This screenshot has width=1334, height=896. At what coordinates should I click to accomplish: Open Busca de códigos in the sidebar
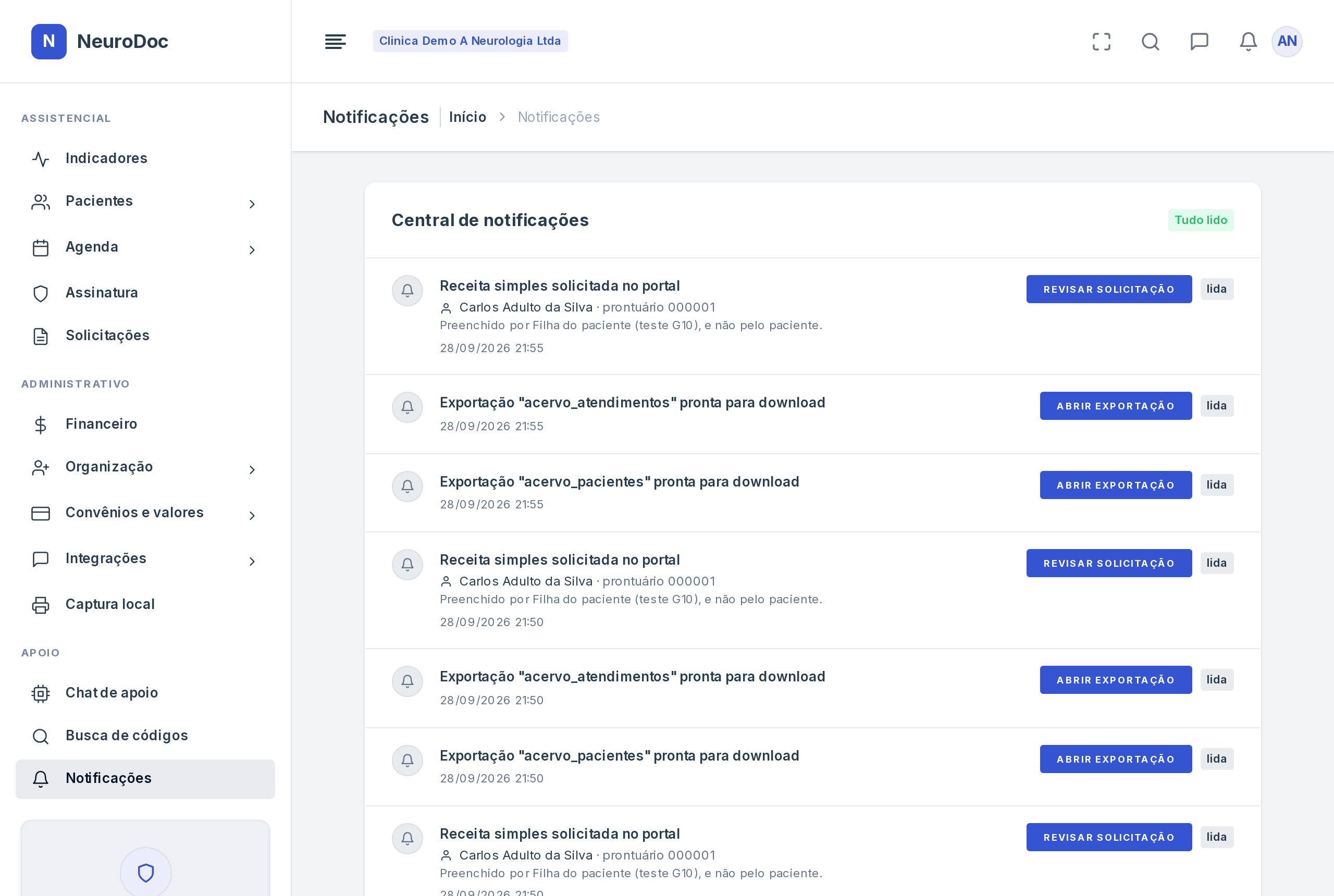[x=145, y=736]
